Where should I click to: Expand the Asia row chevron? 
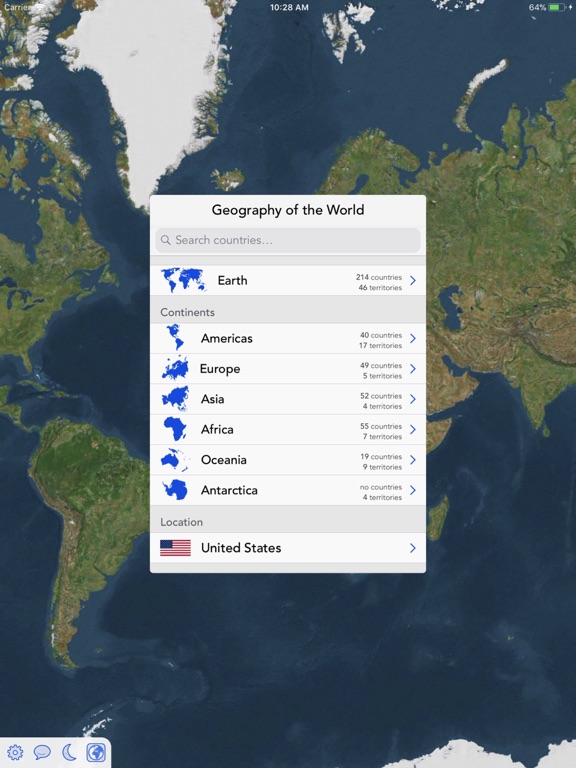(413, 399)
